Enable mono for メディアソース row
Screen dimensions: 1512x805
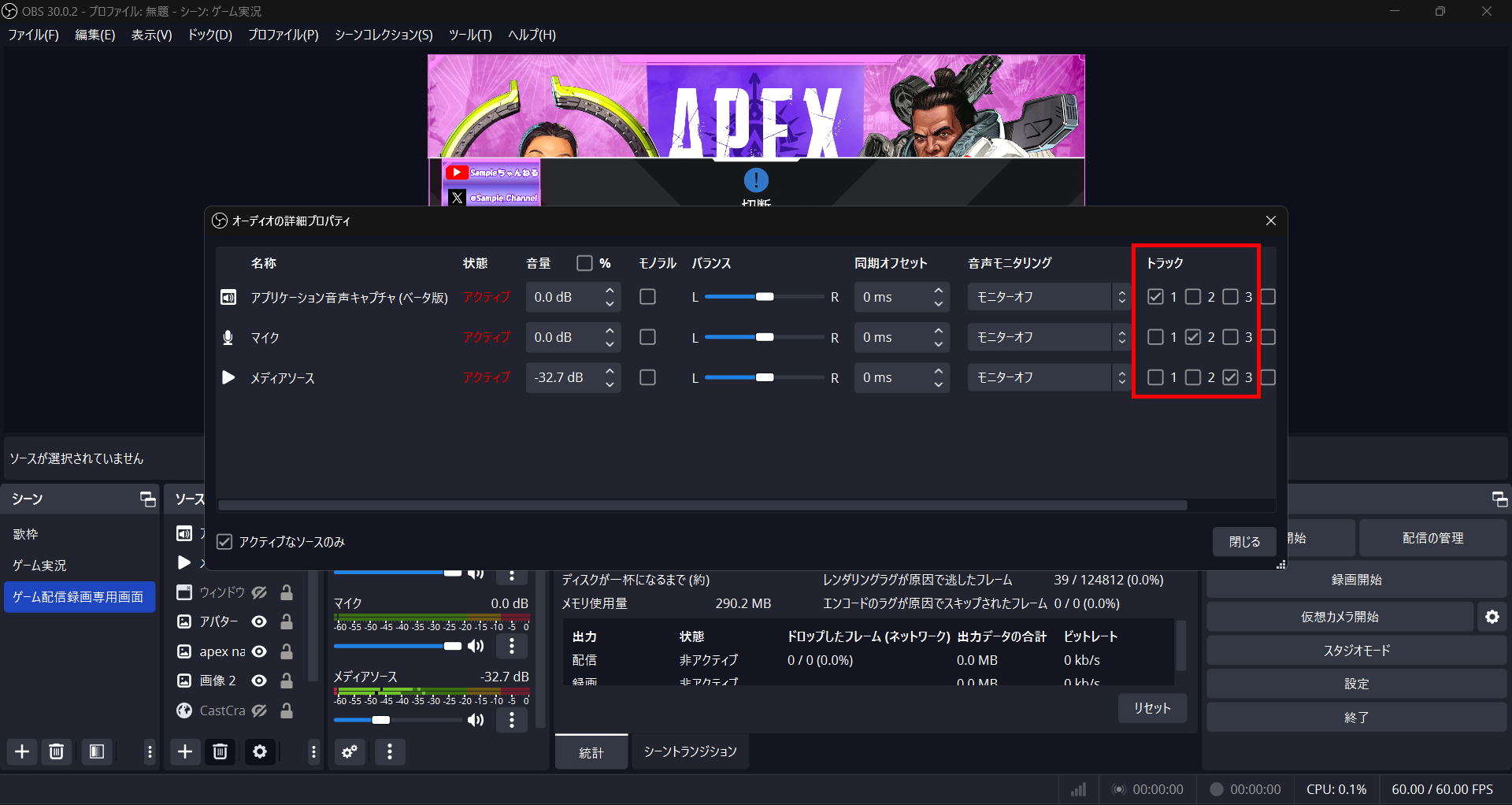(647, 377)
